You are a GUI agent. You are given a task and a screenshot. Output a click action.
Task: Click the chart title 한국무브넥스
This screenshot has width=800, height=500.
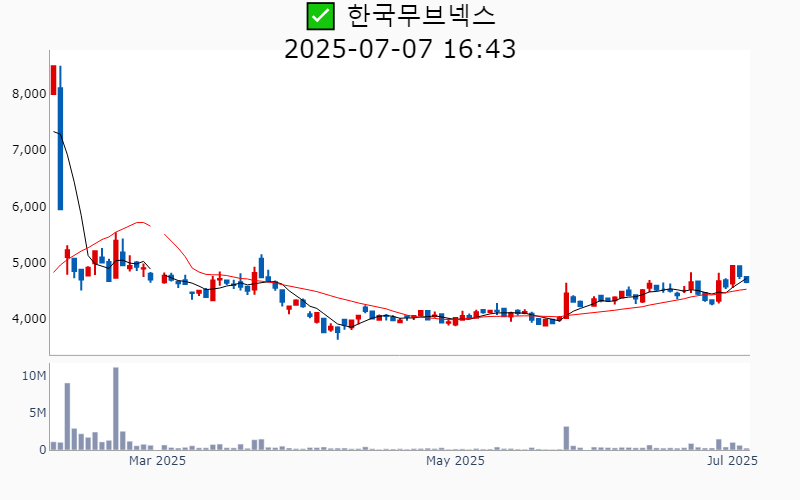click(x=421, y=16)
